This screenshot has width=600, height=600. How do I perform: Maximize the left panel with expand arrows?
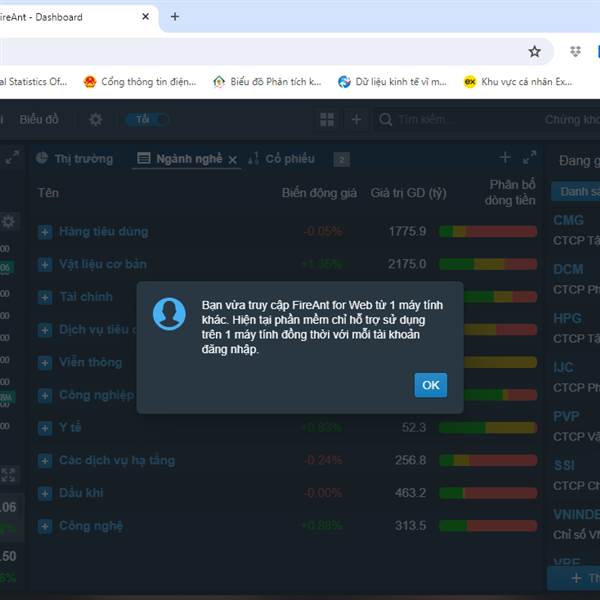coord(12,157)
